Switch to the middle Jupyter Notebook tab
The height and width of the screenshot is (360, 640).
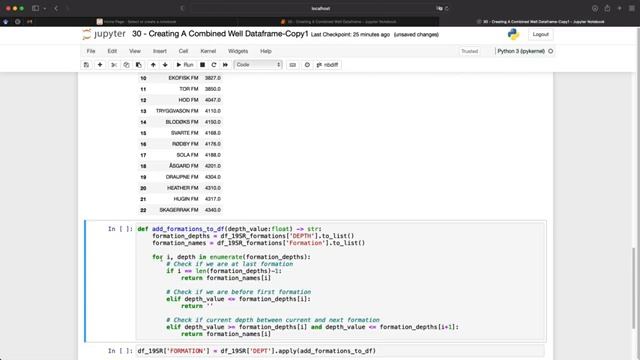coord(339,22)
